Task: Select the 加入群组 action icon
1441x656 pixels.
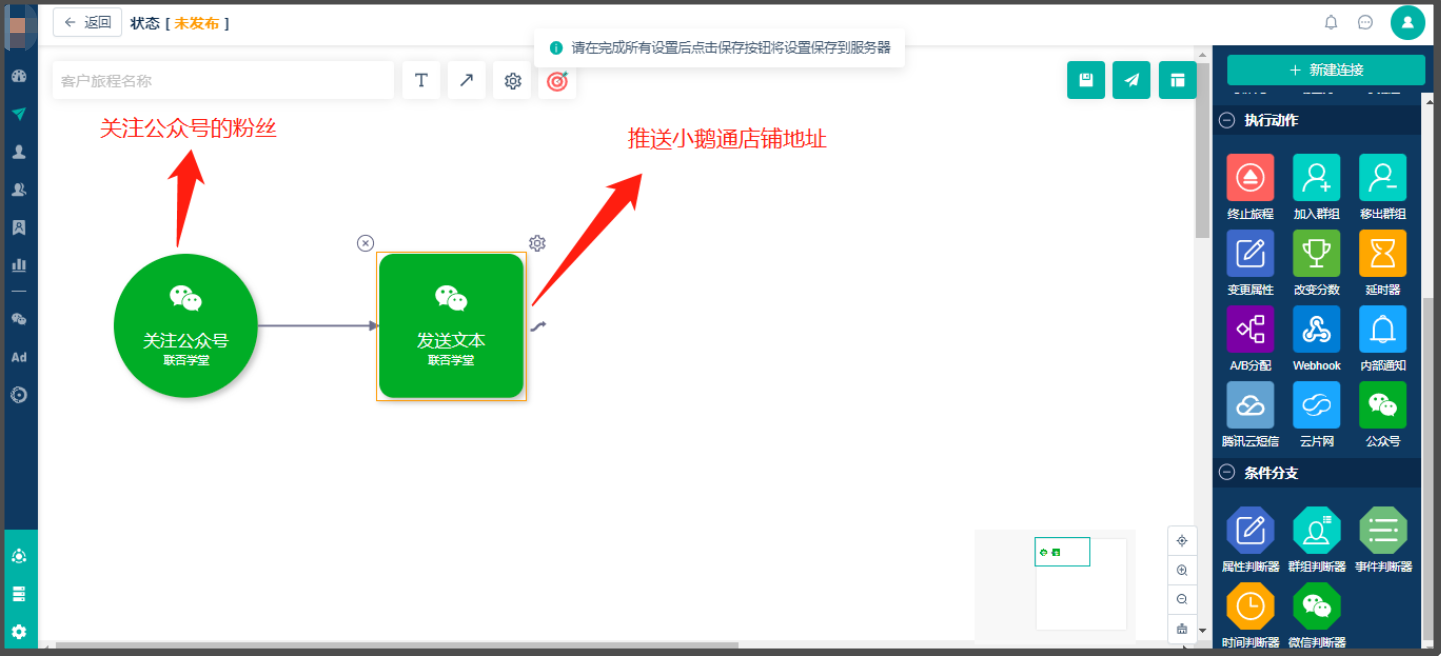Action: pyautogui.click(x=1316, y=178)
